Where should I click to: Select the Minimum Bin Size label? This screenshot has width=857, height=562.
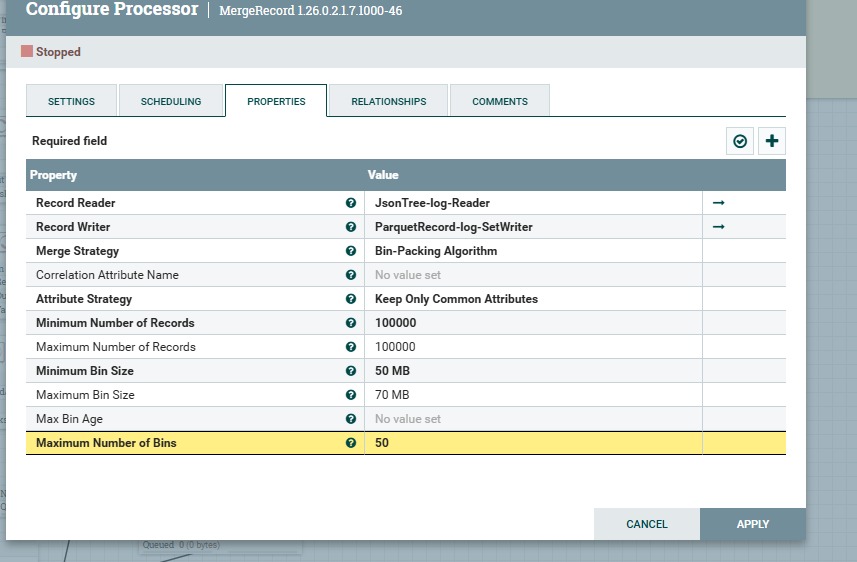pos(85,371)
